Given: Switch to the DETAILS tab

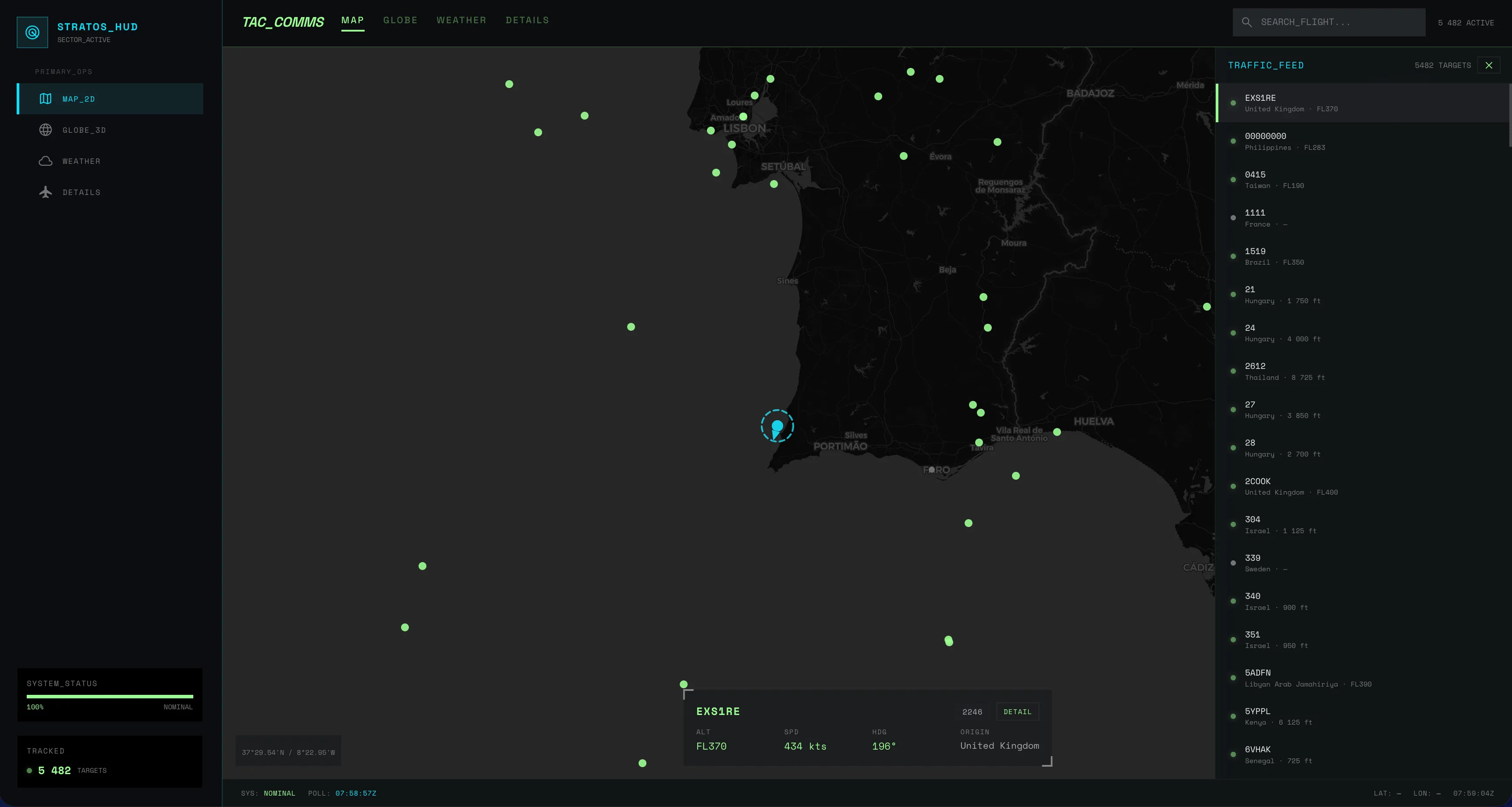Looking at the screenshot, I should [x=527, y=21].
